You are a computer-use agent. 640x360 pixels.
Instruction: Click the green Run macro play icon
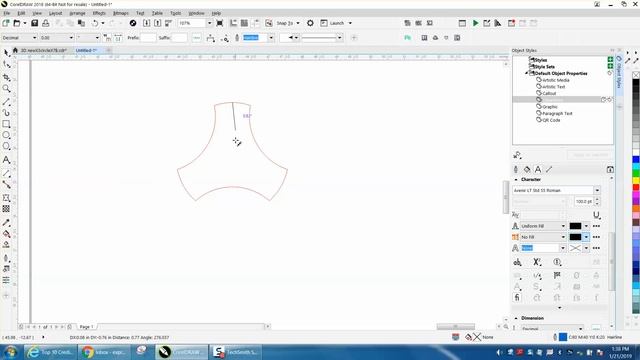476,23
